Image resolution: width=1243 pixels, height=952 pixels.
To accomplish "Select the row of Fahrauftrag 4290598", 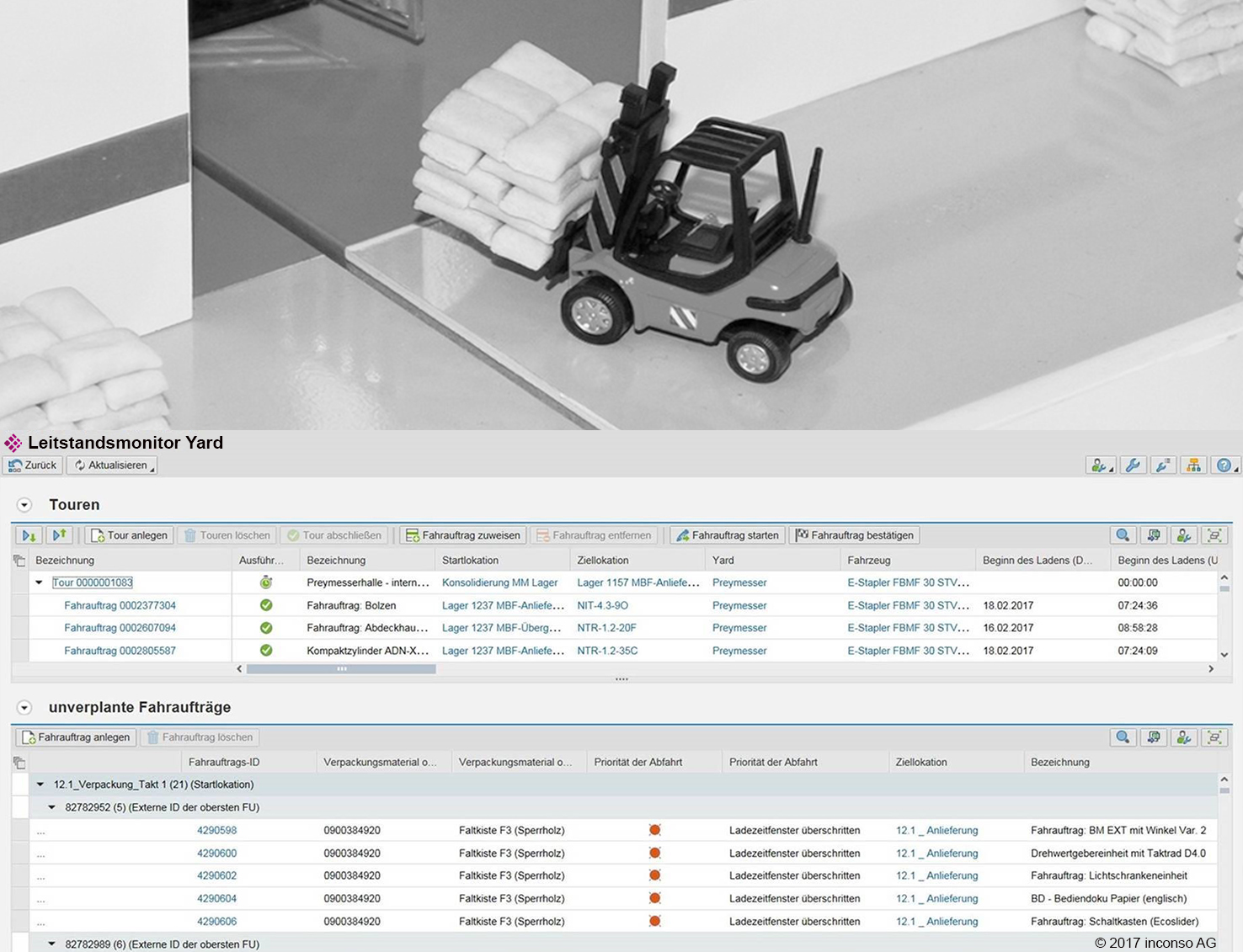I will point(19,830).
